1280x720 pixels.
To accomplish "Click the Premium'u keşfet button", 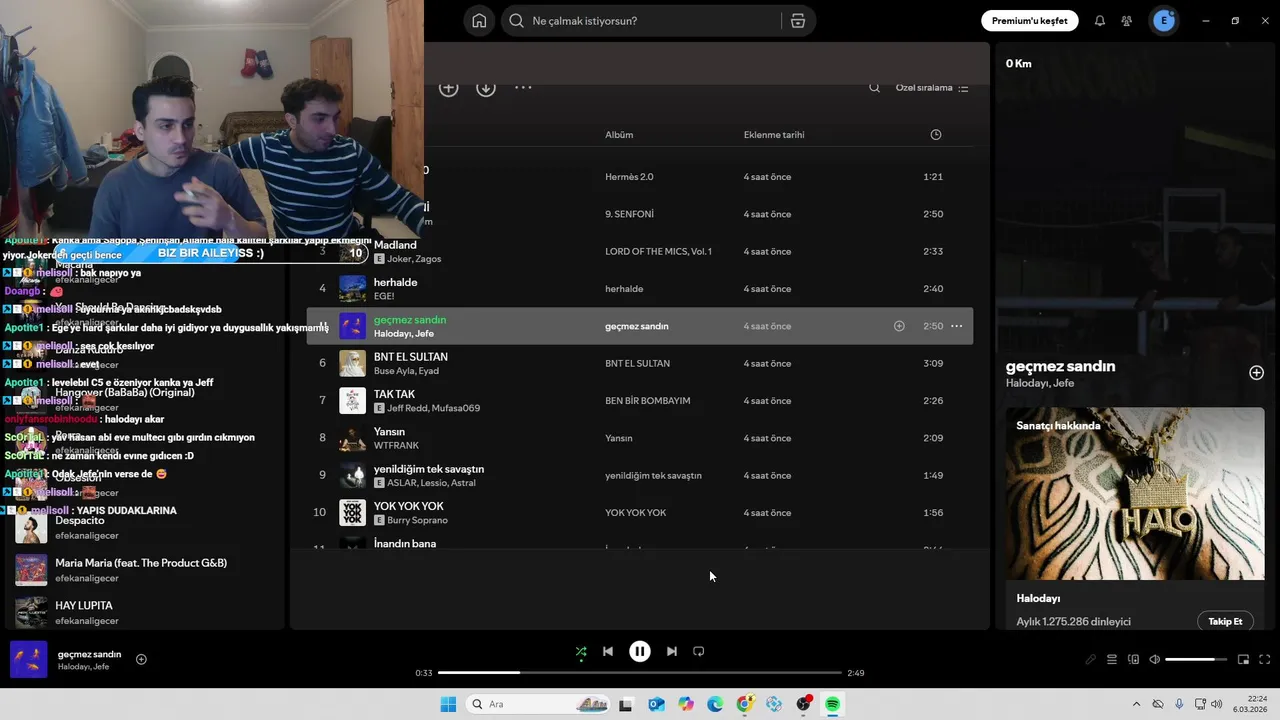I will (x=1029, y=21).
